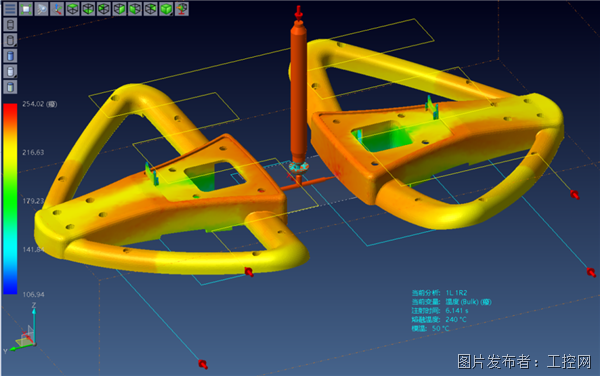Click the rotate-about-axis view icon

click(x=182, y=9)
